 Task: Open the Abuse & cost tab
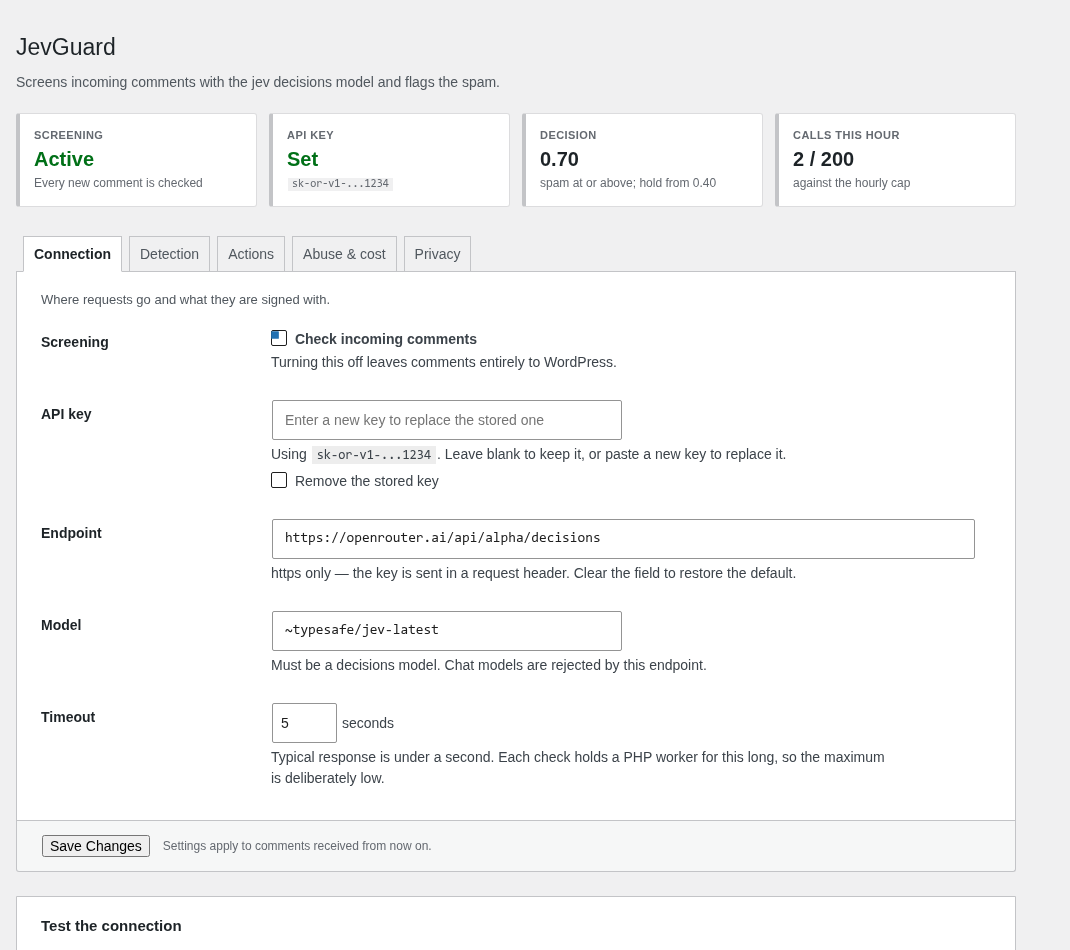344,254
